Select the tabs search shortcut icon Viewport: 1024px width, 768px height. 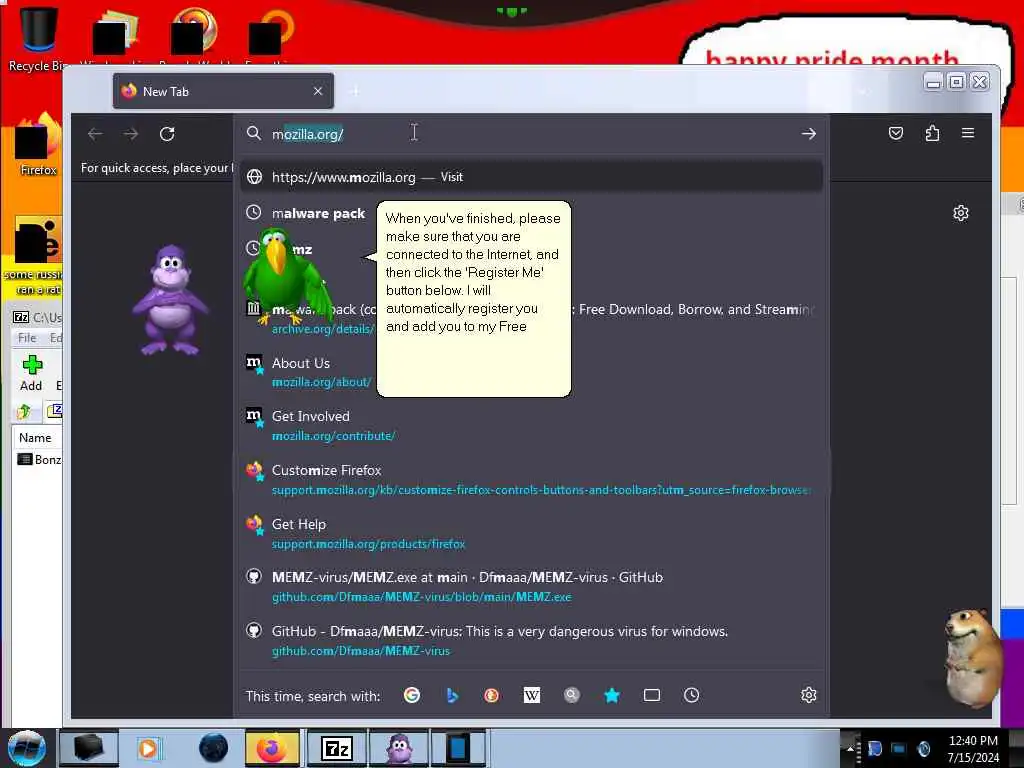(x=652, y=696)
